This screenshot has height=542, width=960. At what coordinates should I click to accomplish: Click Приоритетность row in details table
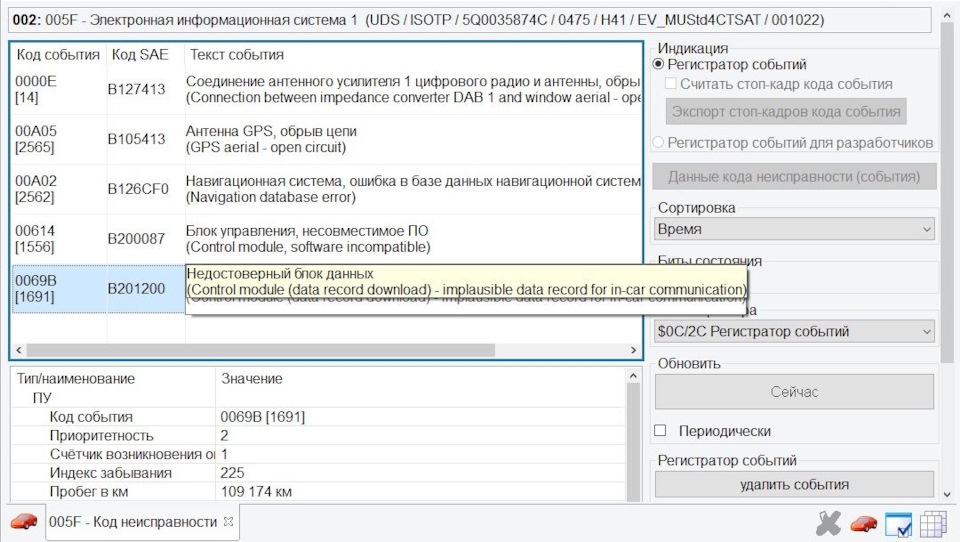[x=318, y=435]
